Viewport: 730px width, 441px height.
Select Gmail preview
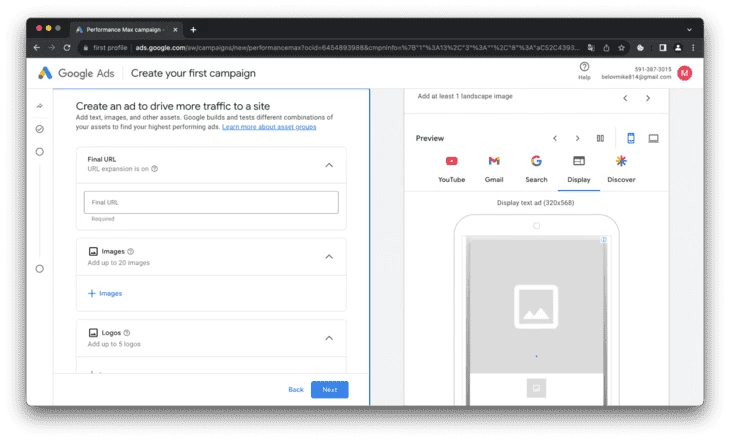click(x=493, y=169)
